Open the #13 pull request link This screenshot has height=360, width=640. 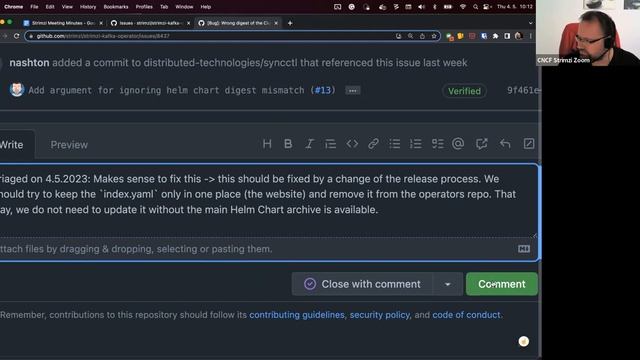[x=323, y=90]
